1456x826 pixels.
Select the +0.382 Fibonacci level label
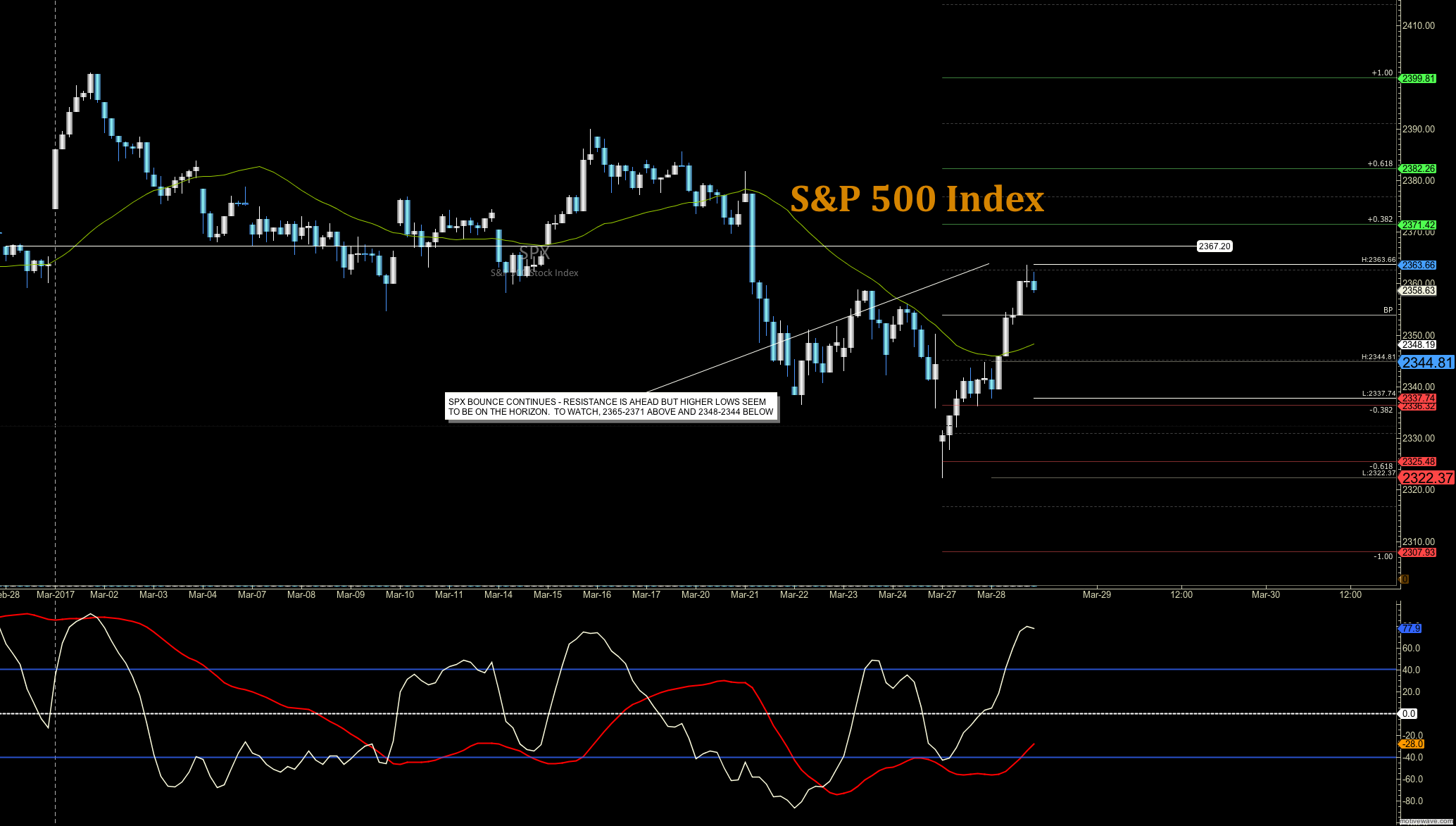point(1380,219)
